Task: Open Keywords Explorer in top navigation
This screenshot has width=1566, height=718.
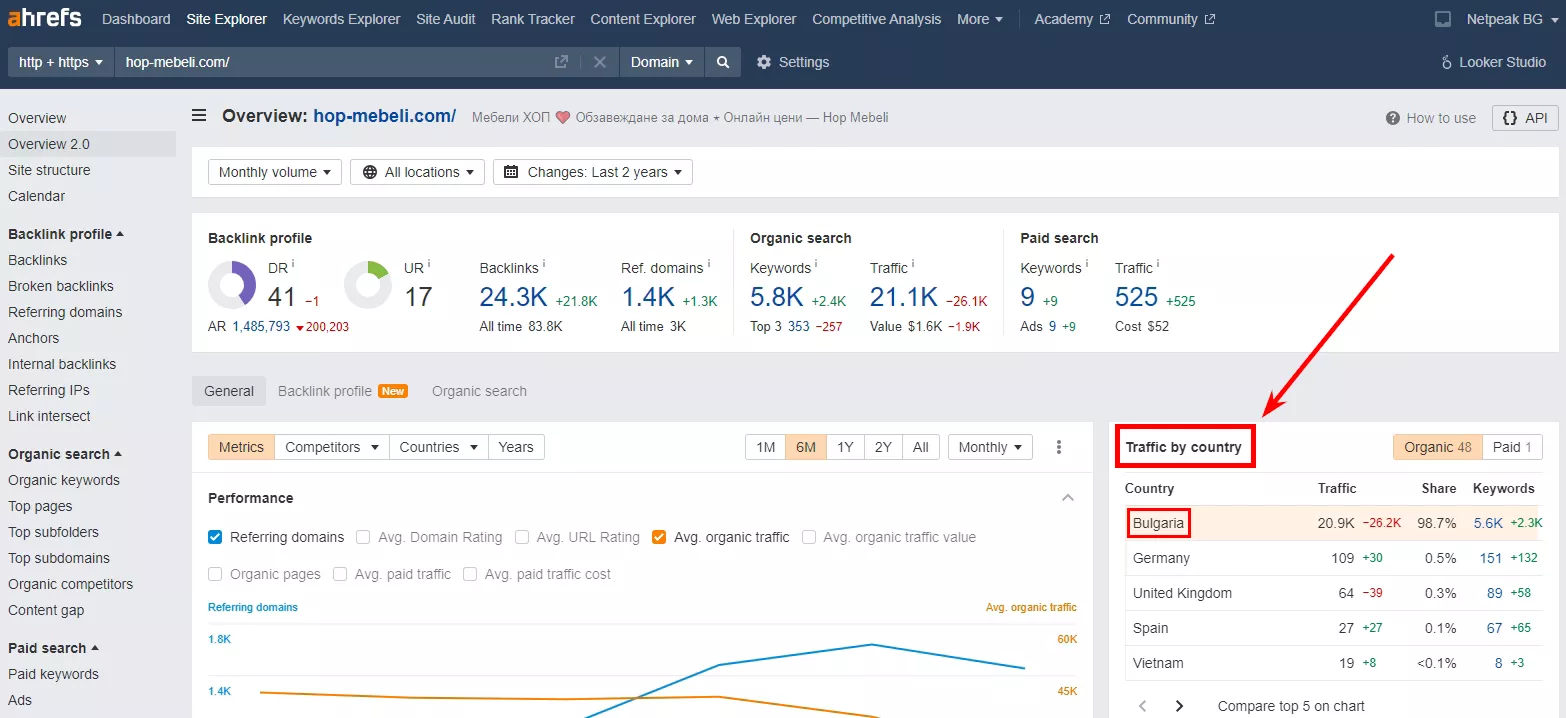Action: click(341, 19)
